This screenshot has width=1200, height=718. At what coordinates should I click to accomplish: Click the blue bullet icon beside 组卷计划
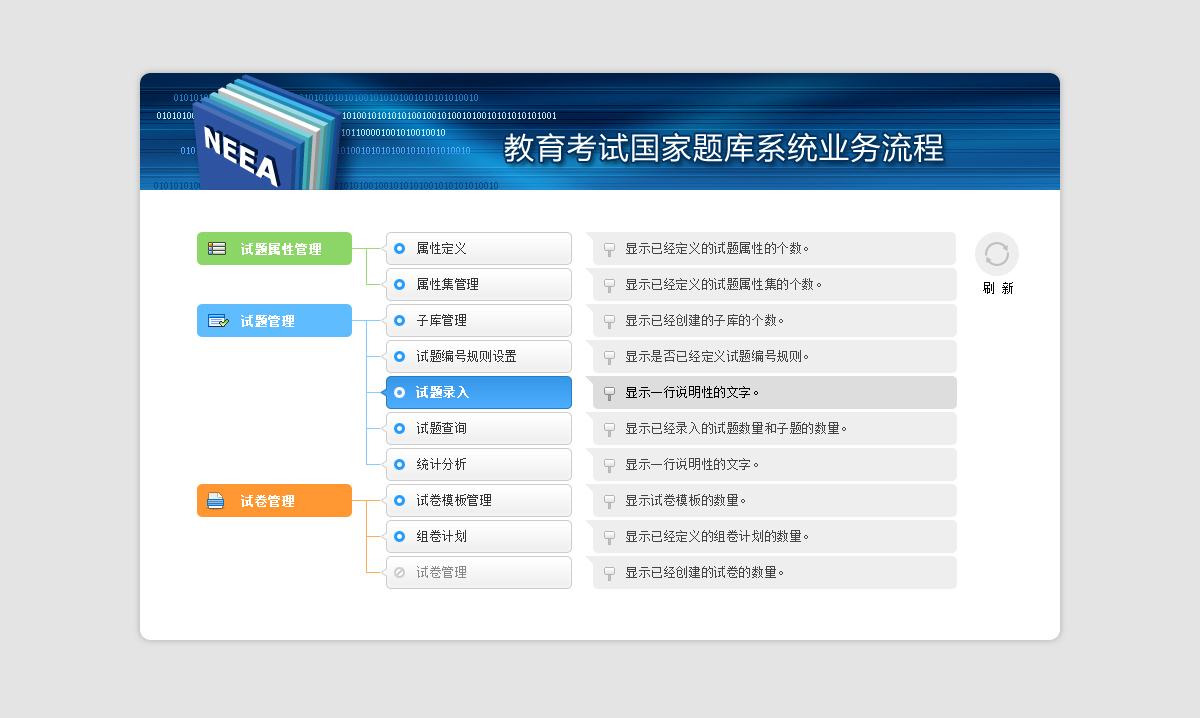click(400, 537)
